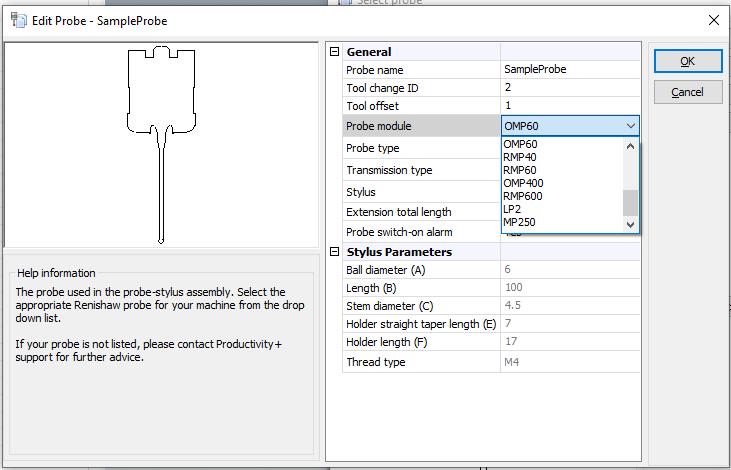
Task: Select the Extension total length row
Action: [421, 212]
